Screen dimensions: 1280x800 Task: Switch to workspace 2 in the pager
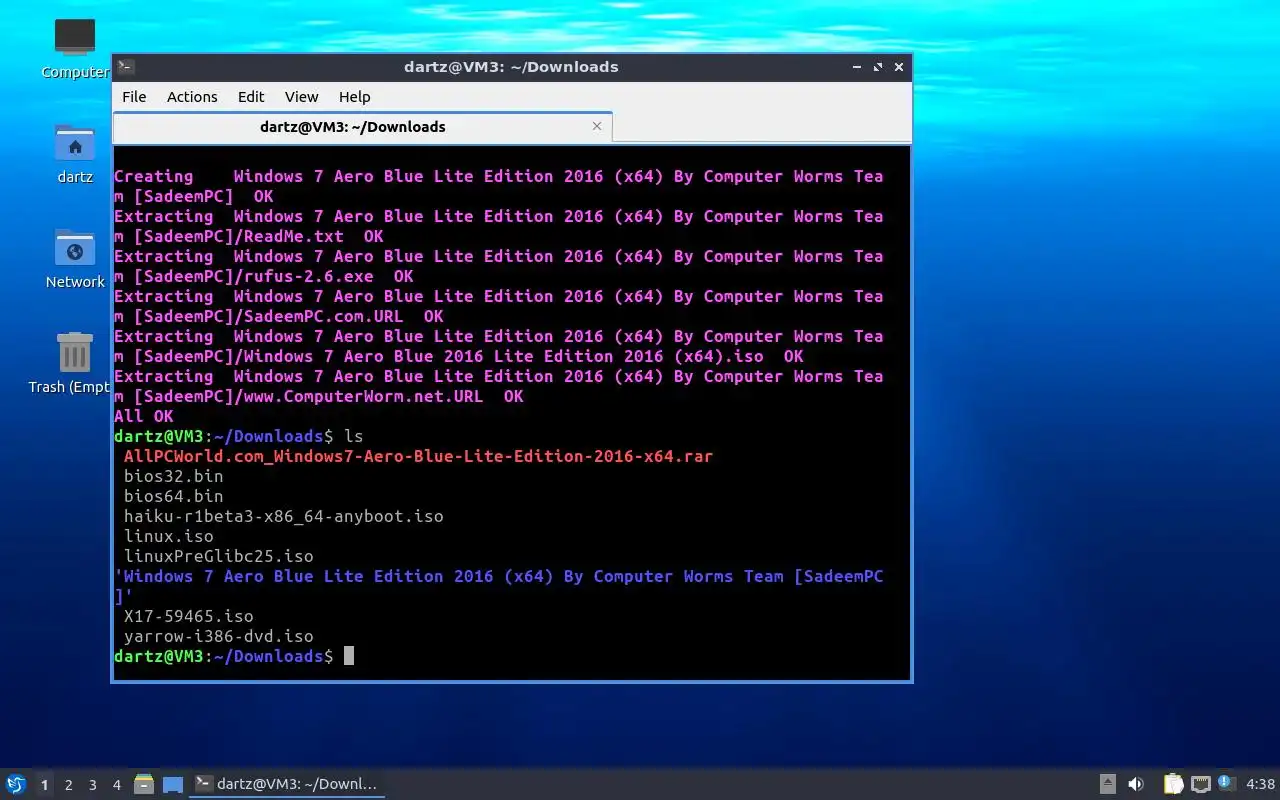(68, 785)
